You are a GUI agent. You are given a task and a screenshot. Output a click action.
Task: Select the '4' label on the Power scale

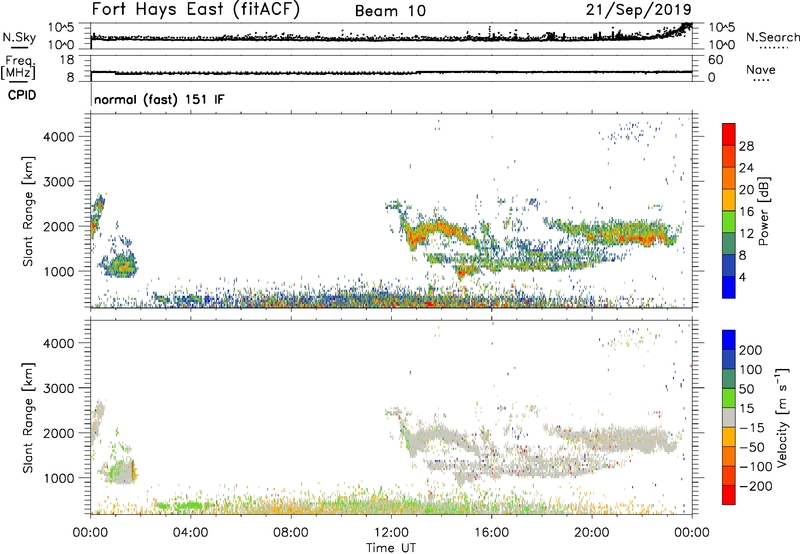(x=742, y=277)
